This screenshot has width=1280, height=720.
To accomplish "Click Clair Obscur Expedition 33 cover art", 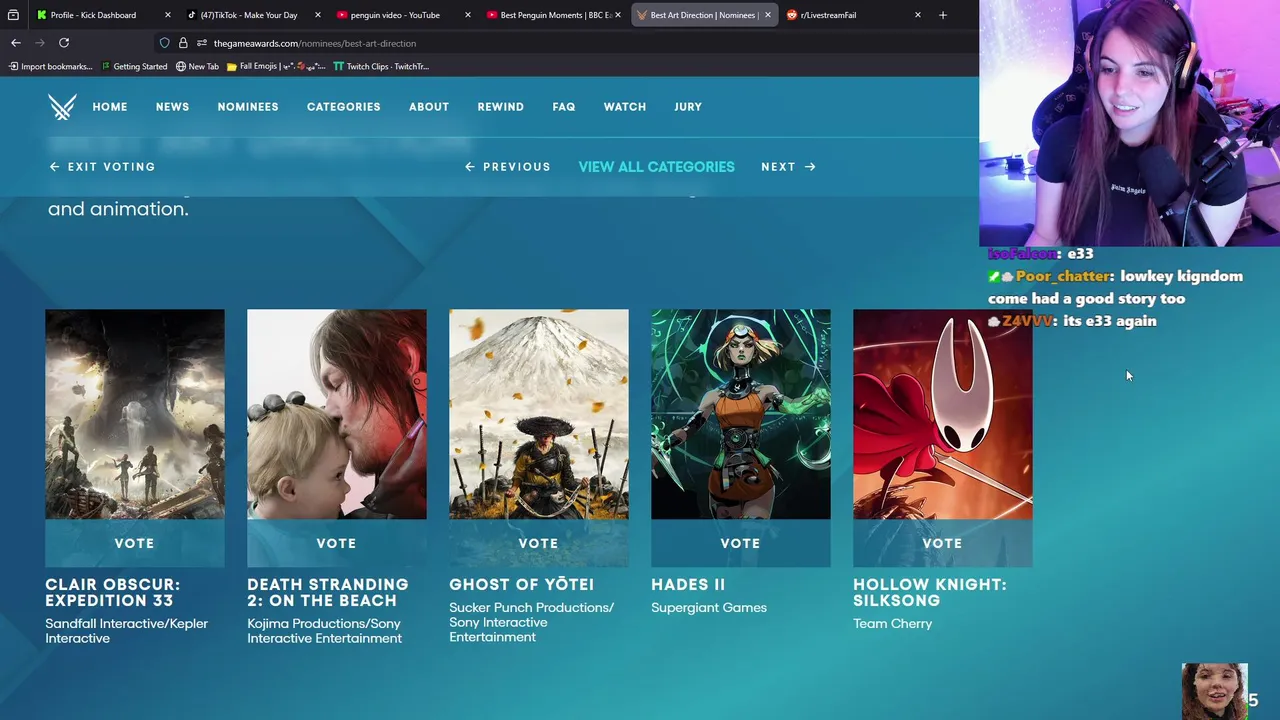I will (135, 414).
